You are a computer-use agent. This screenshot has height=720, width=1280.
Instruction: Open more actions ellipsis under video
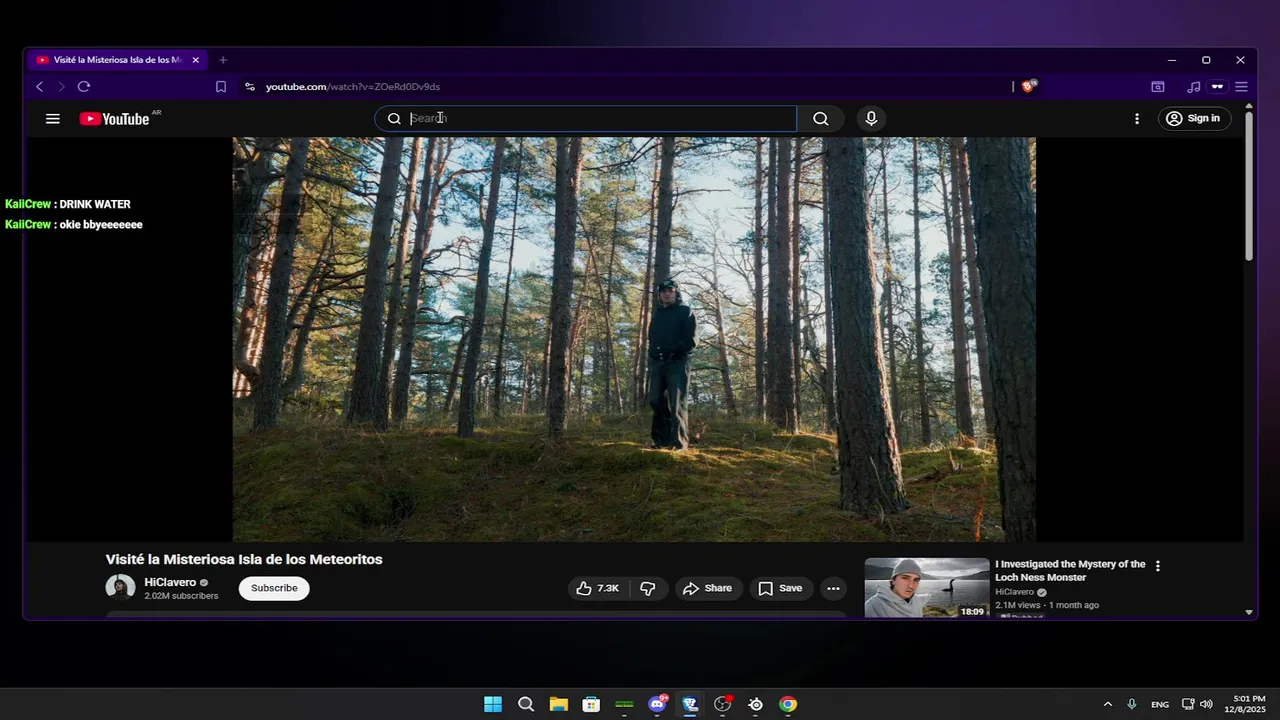pyautogui.click(x=833, y=588)
